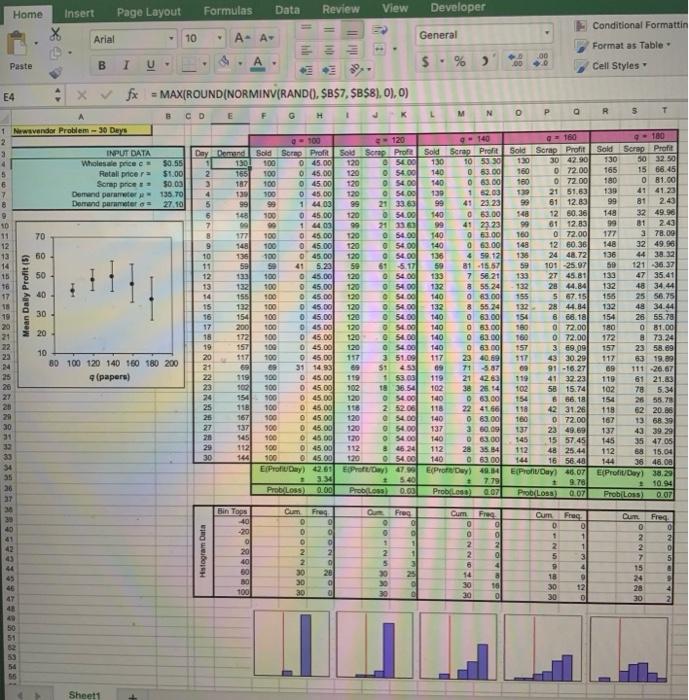Click the Increase Indent icon
The width and height of the screenshot is (689, 700).
coord(329,70)
